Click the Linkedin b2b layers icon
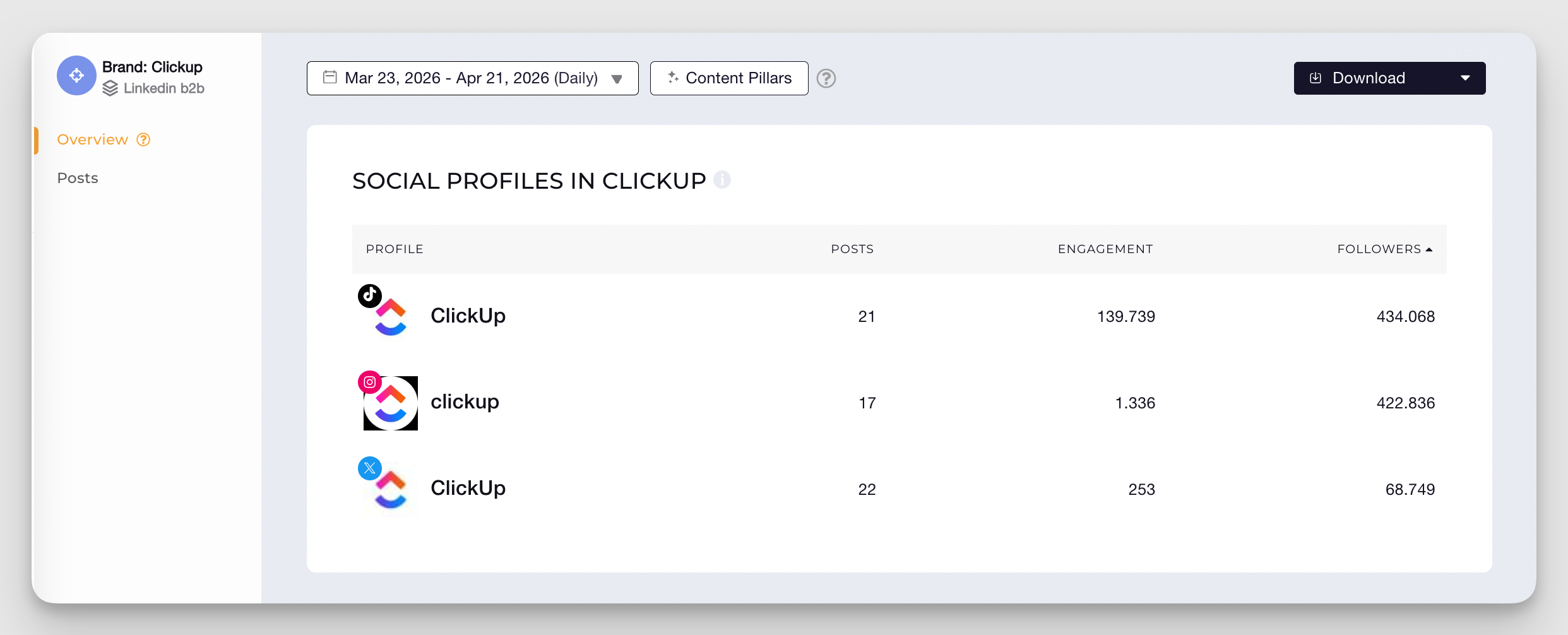The height and width of the screenshot is (635, 1568). pyautogui.click(x=112, y=88)
